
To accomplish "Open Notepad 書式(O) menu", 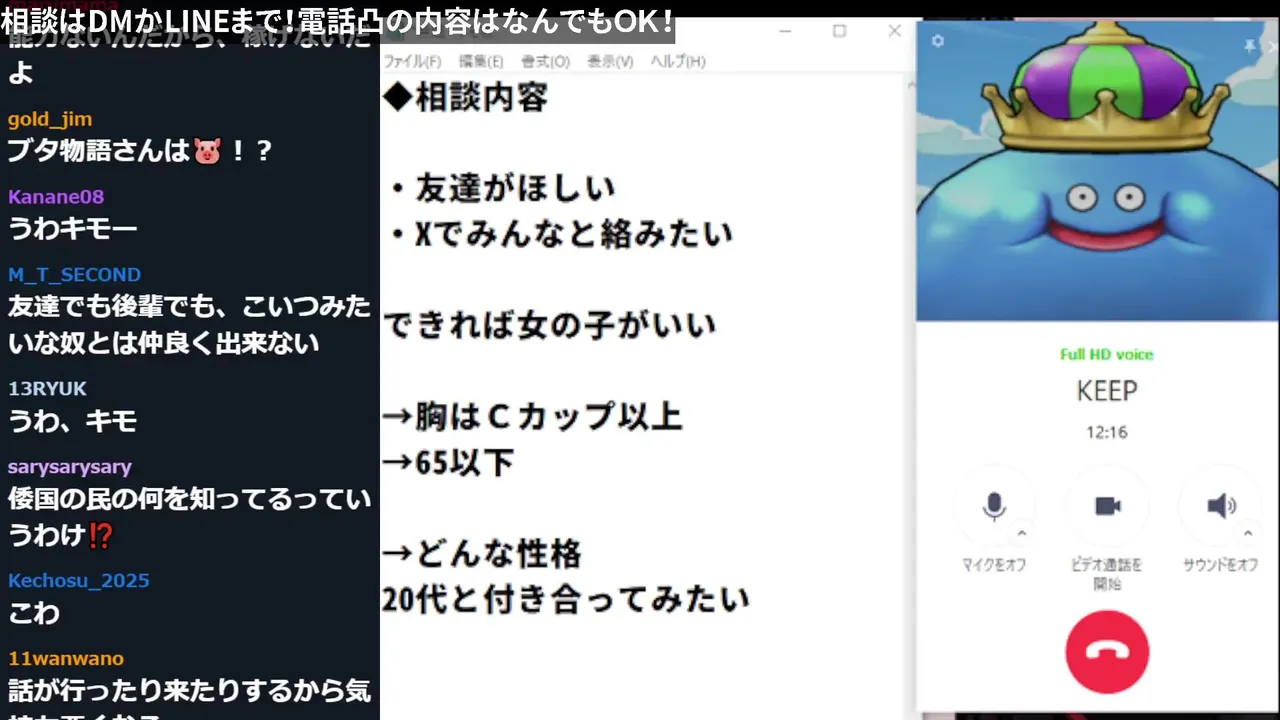I will click(x=545, y=61).
